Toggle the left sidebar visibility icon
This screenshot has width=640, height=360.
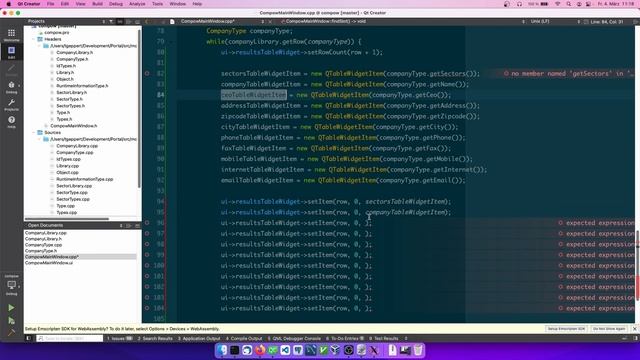pos(28,338)
